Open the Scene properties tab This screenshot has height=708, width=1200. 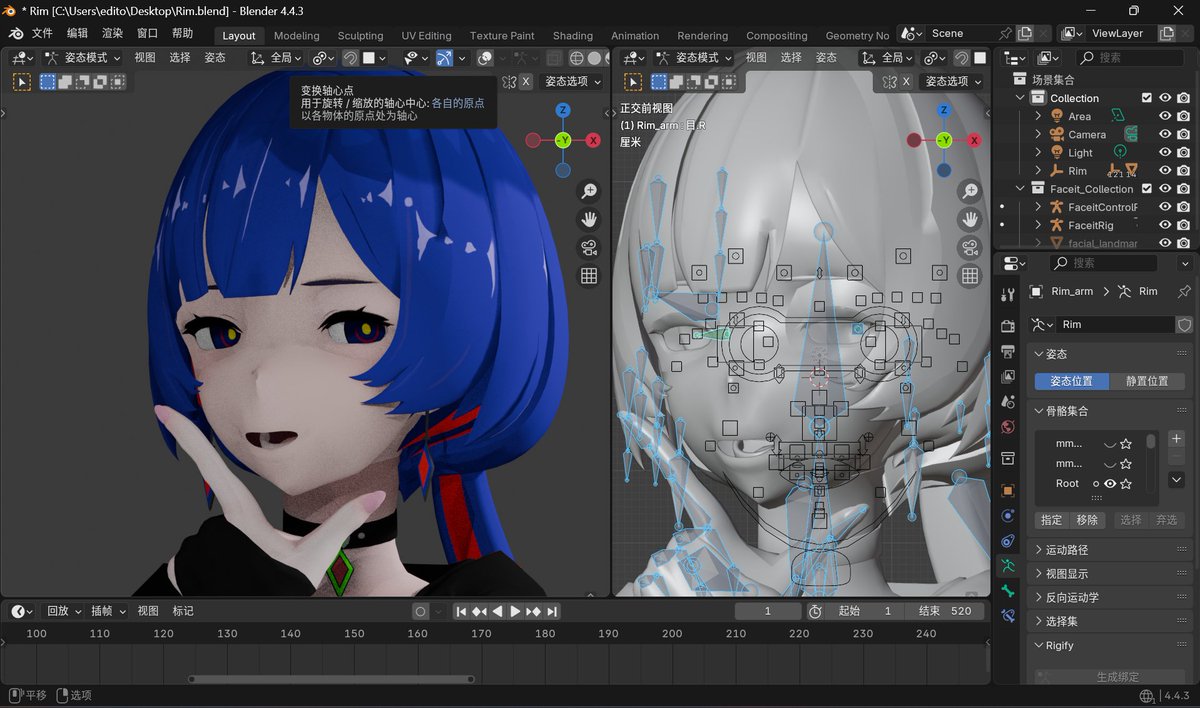click(1008, 401)
